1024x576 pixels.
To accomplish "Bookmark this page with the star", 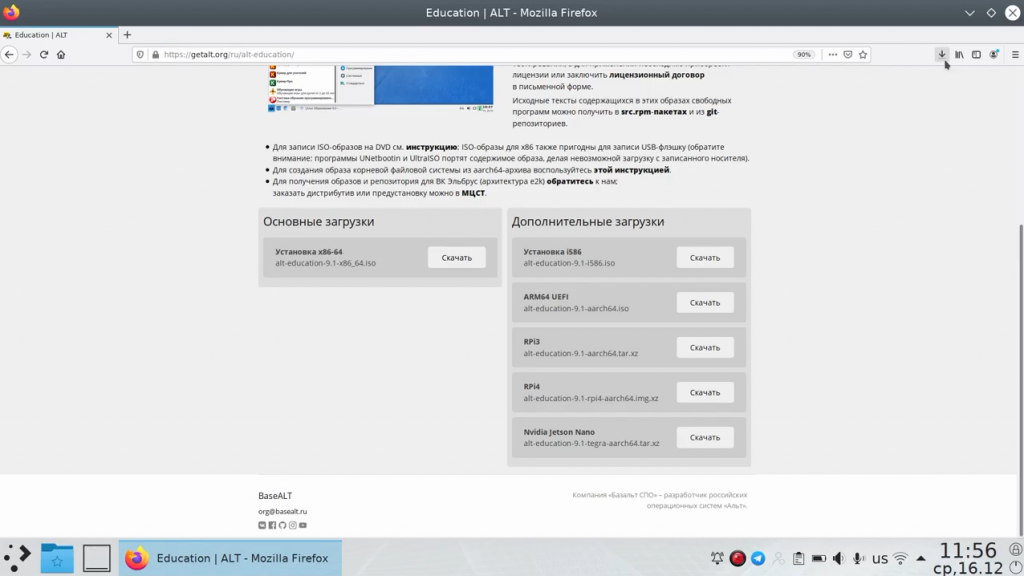I will [x=863, y=55].
